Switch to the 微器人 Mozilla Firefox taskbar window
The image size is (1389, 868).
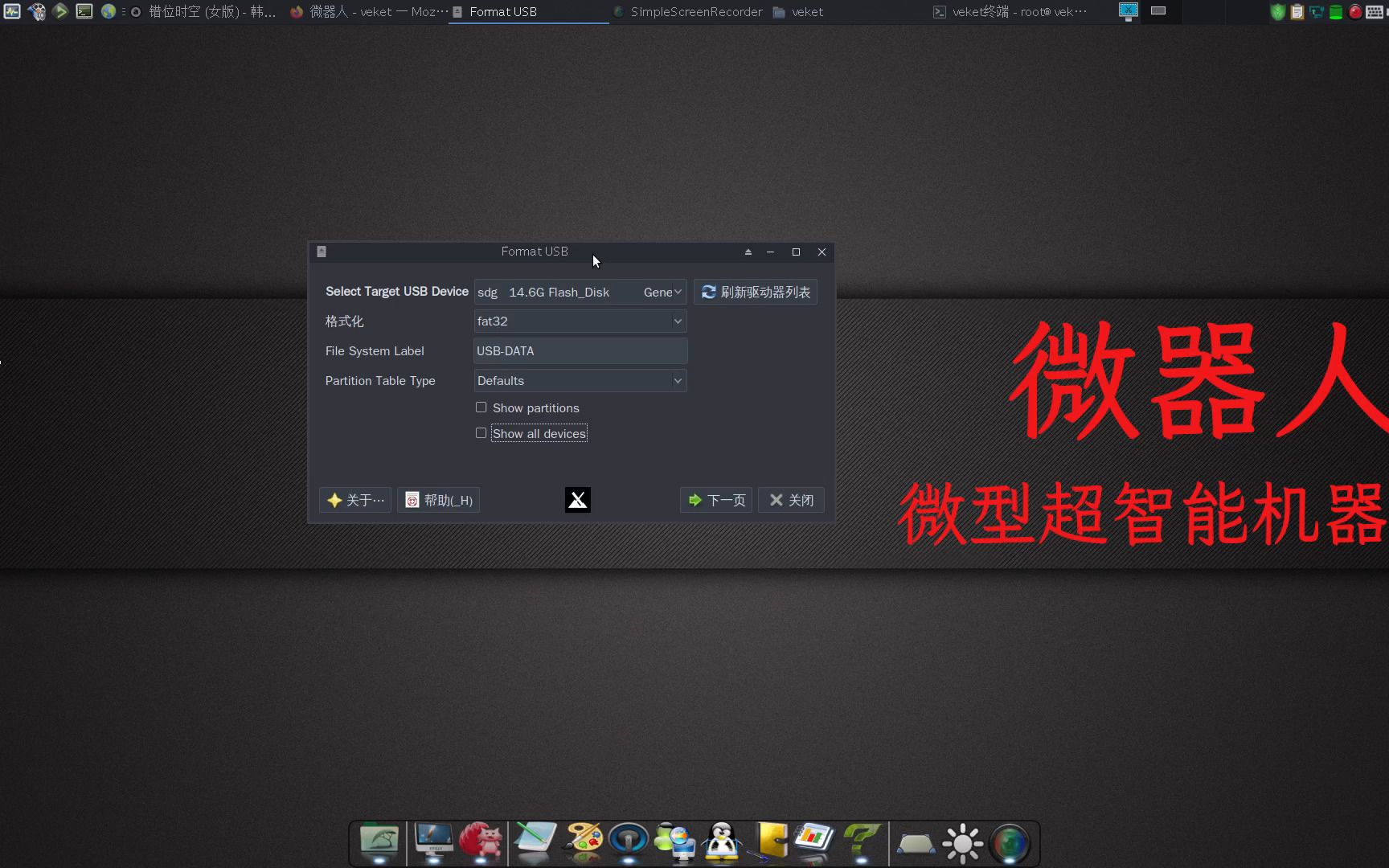pyautogui.click(x=369, y=12)
